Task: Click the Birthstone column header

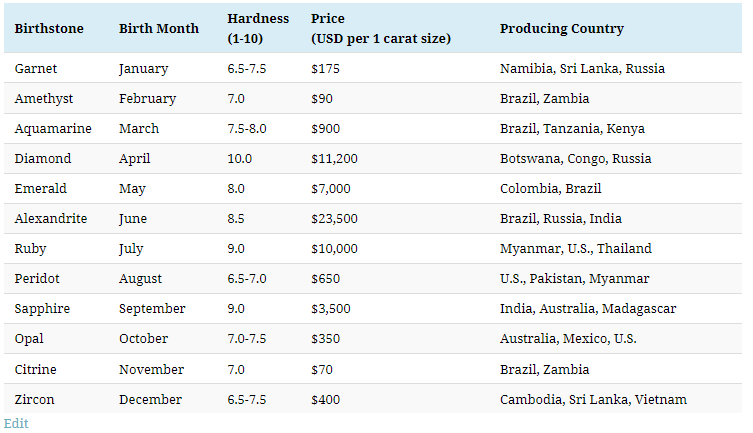Action: (49, 29)
